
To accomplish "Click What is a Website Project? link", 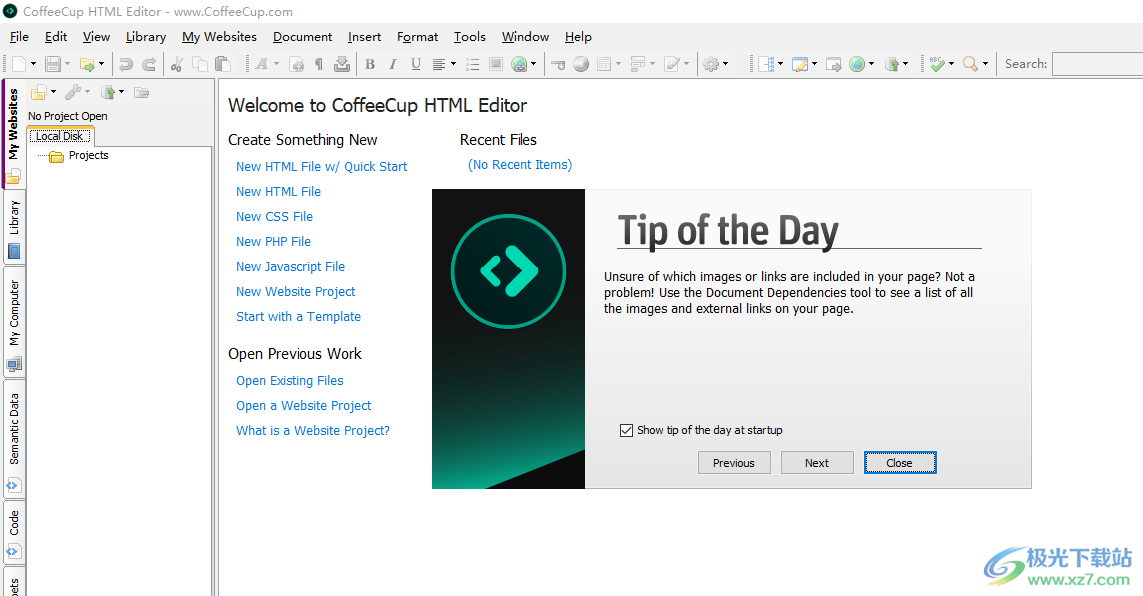I will click(313, 431).
